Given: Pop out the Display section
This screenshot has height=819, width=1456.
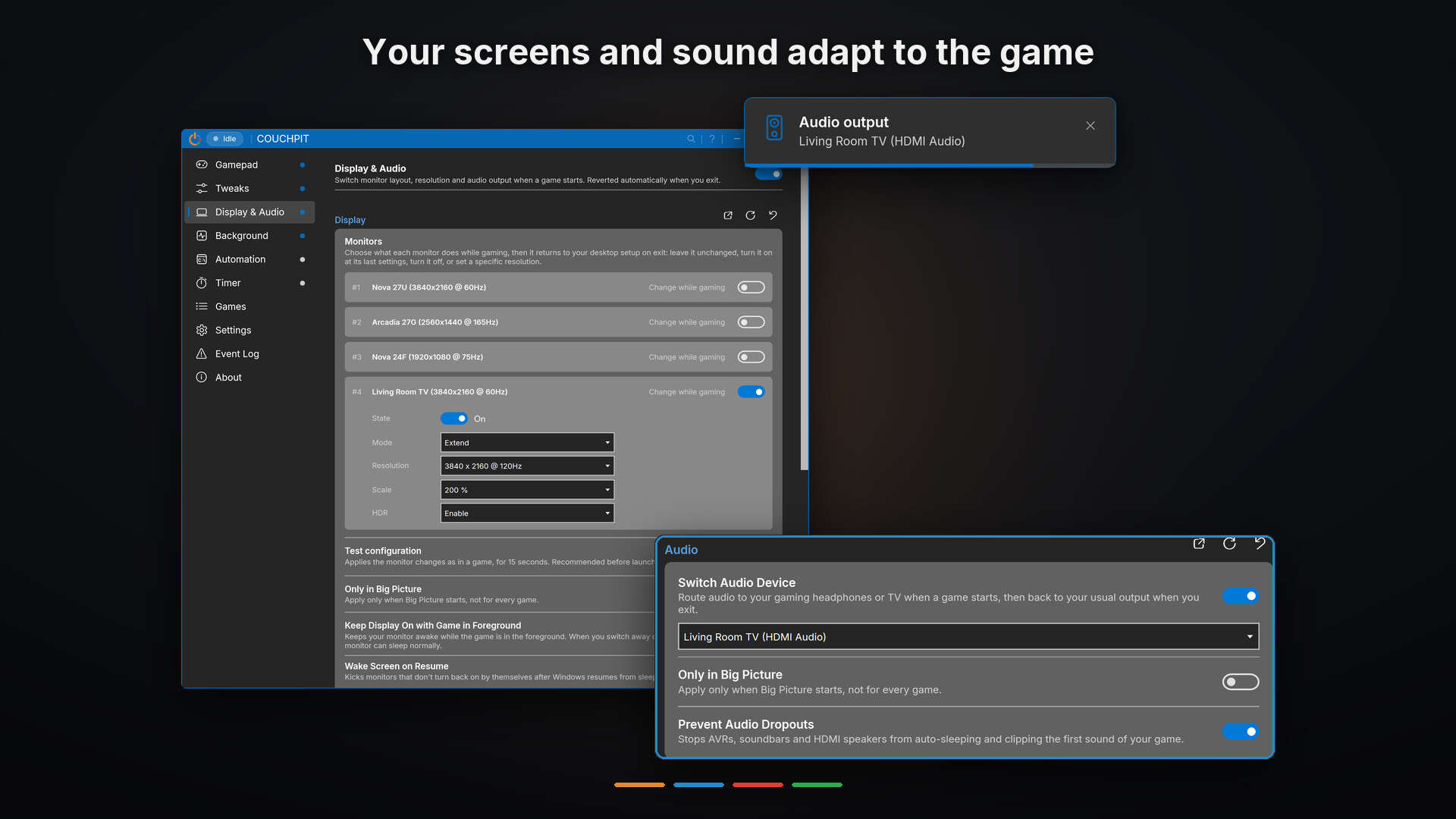Looking at the screenshot, I should pyautogui.click(x=728, y=215).
